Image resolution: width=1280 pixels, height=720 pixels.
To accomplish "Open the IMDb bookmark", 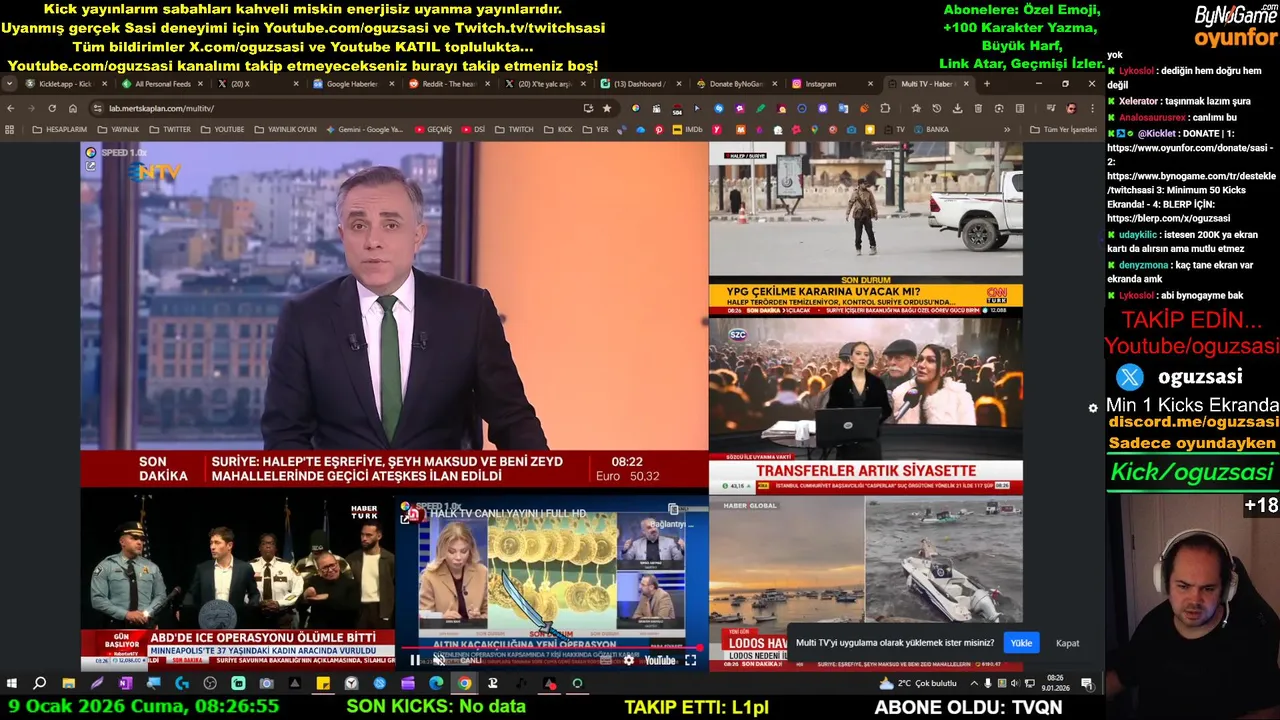I will 687,129.
